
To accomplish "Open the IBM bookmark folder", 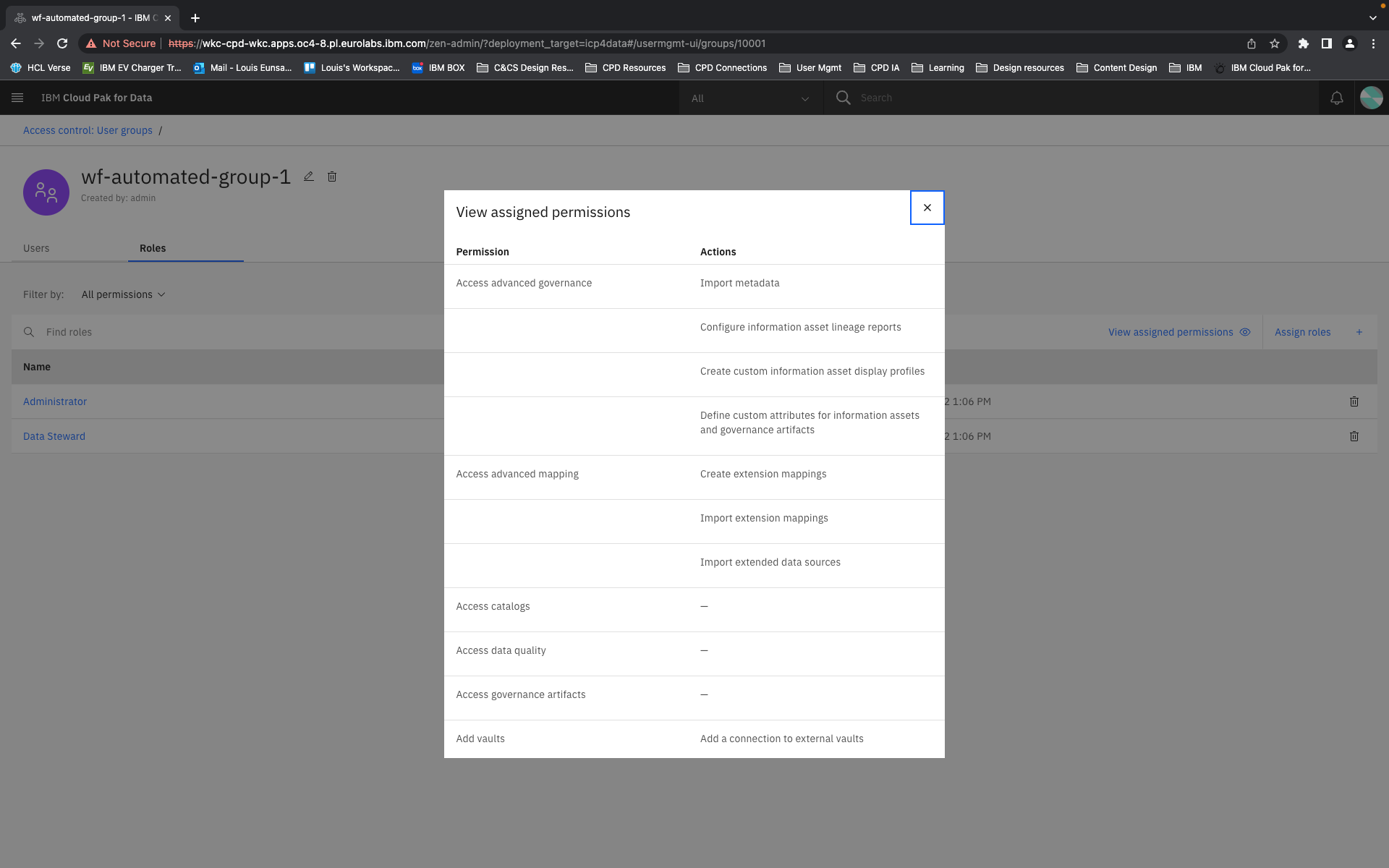I will (1185, 68).
